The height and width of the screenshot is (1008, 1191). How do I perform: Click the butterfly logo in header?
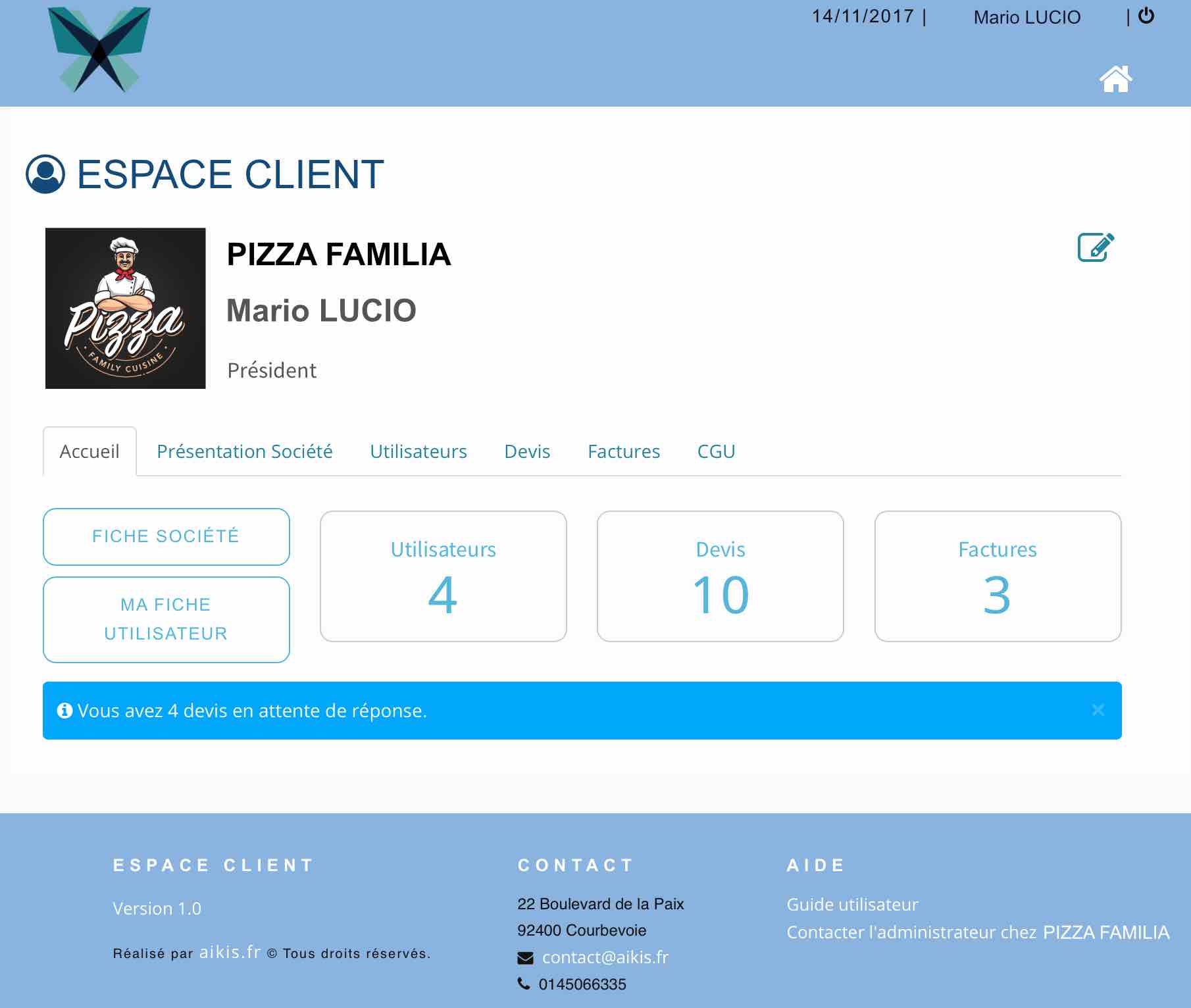click(99, 49)
